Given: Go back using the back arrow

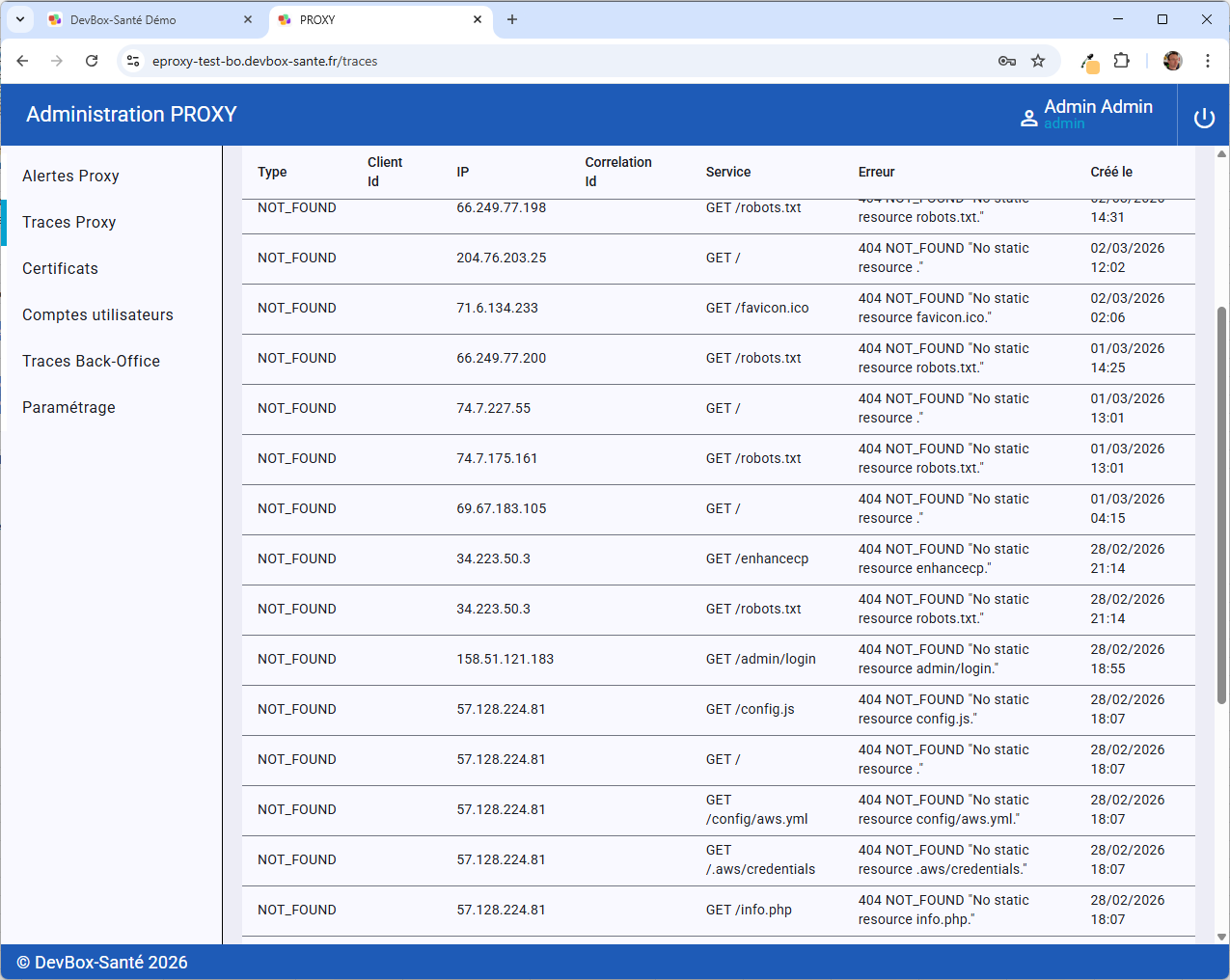Looking at the screenshot, I should 22,61.
